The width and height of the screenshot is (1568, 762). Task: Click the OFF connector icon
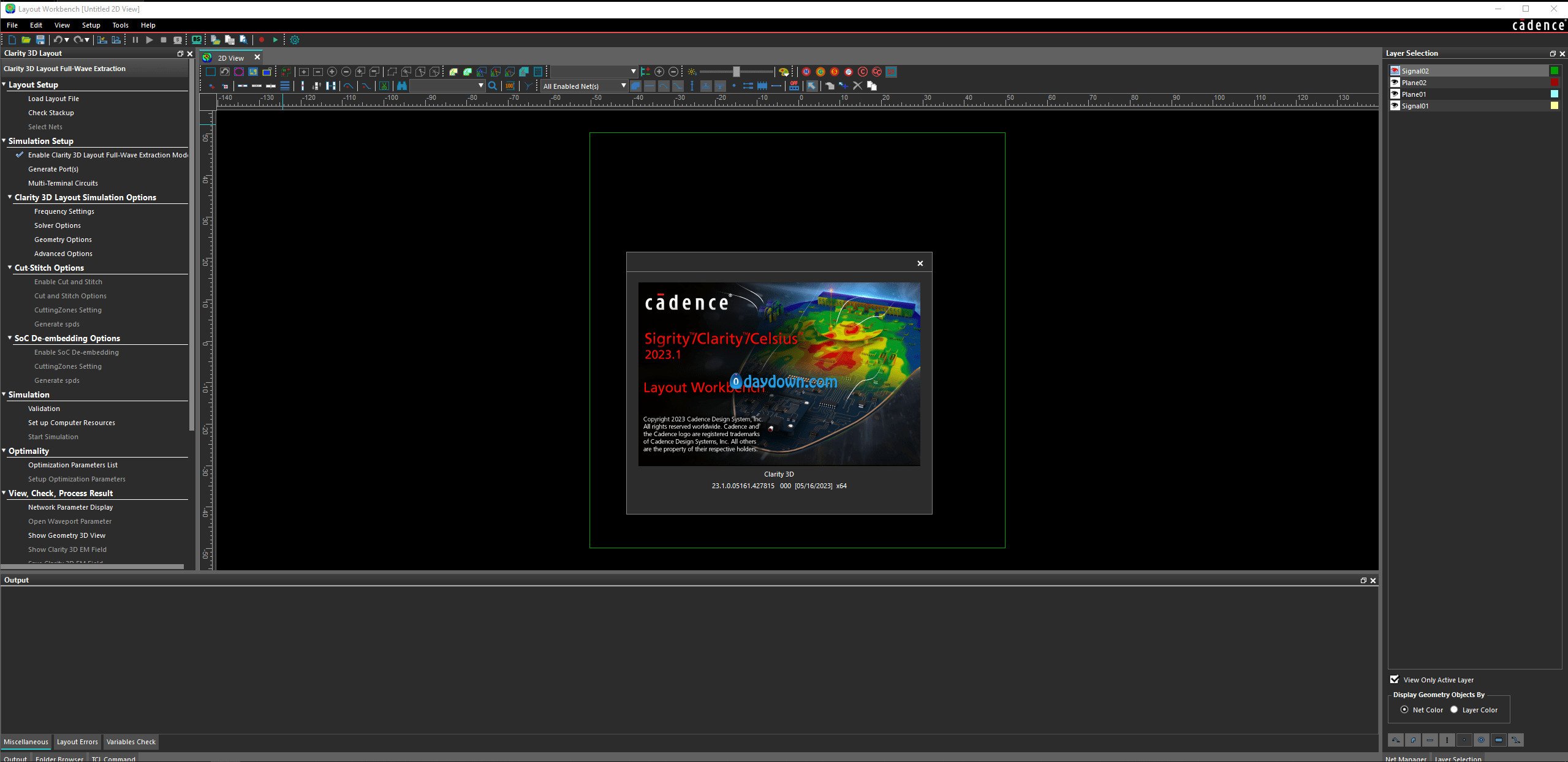794,86
